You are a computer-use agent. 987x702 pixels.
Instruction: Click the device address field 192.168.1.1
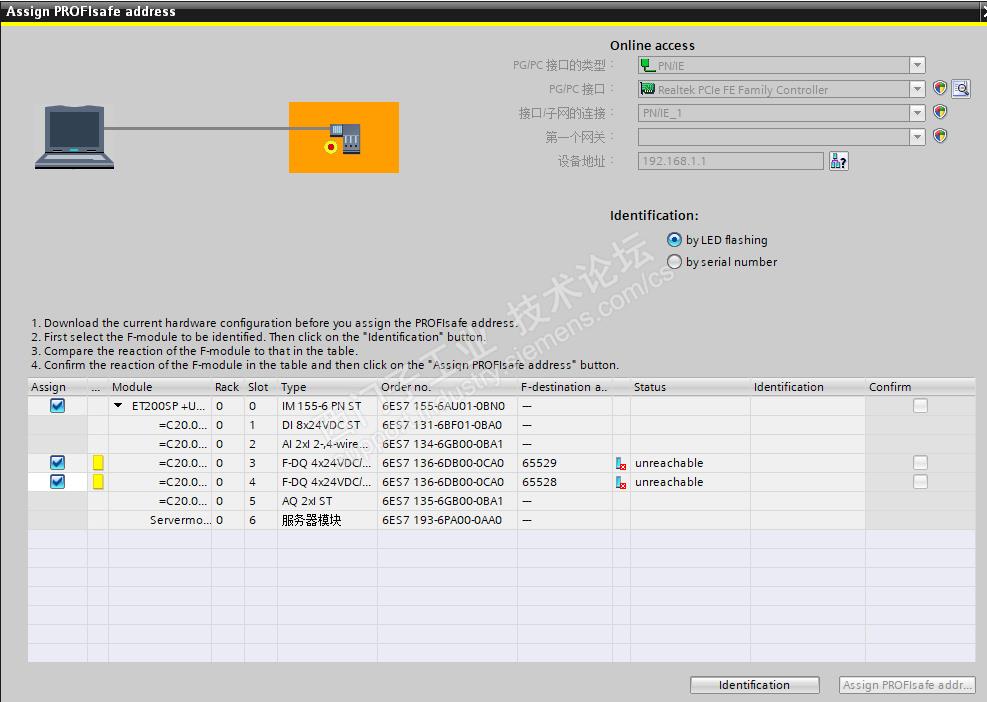tap(730, 161)
